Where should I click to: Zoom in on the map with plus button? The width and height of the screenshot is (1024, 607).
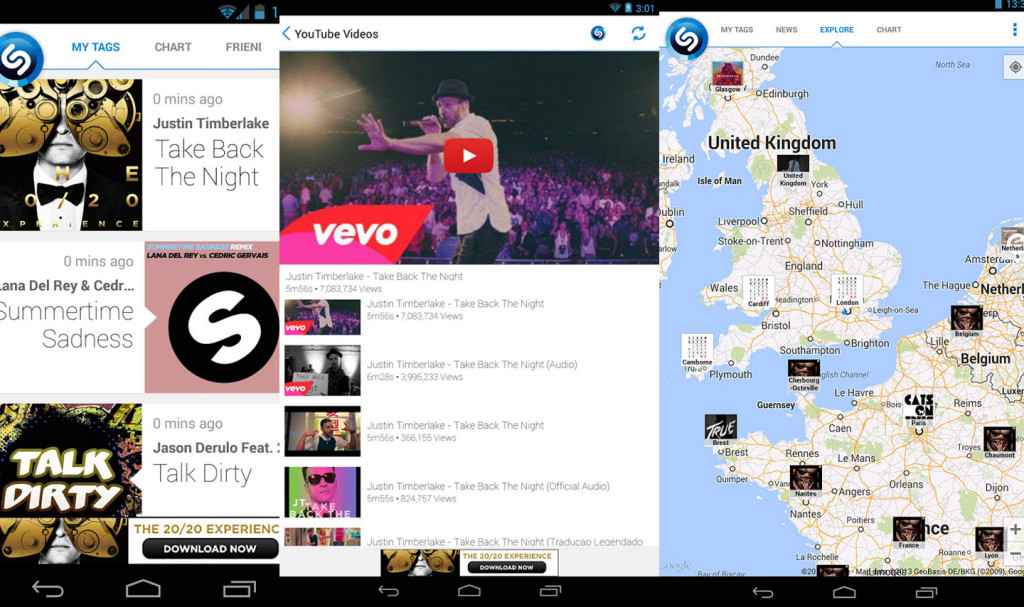(x=1014, y=530)
